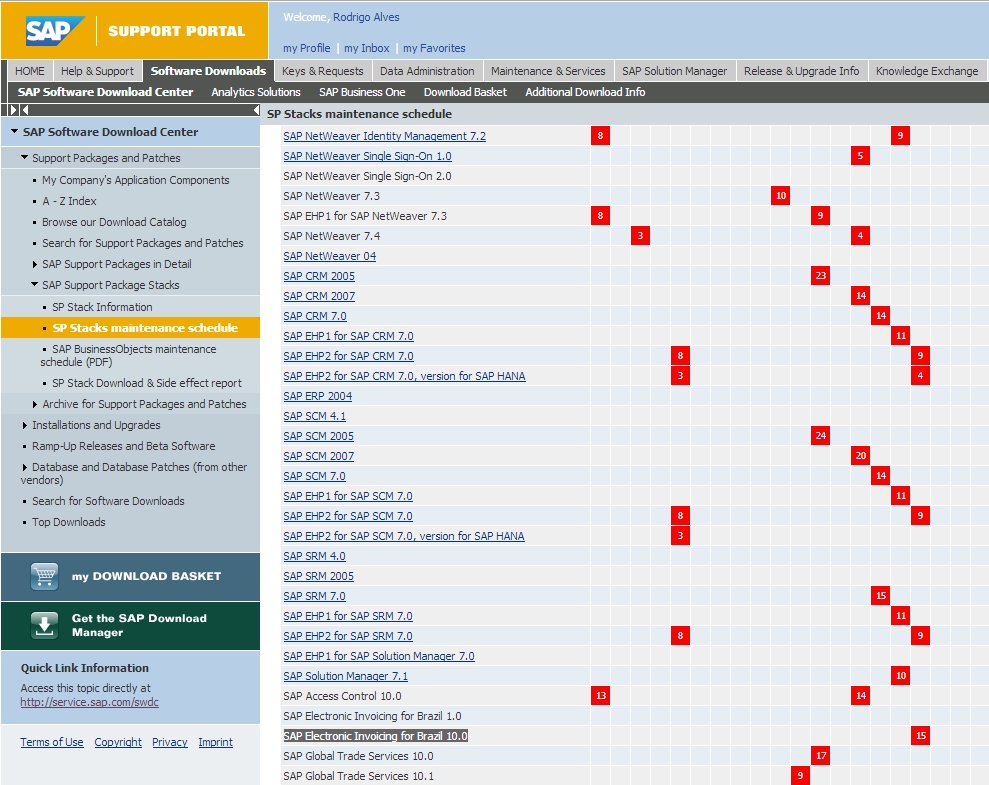Open Analytics Solutions submenu
Image resolution: width=989 pixels, height=785 pixels.
click(255, 92)
